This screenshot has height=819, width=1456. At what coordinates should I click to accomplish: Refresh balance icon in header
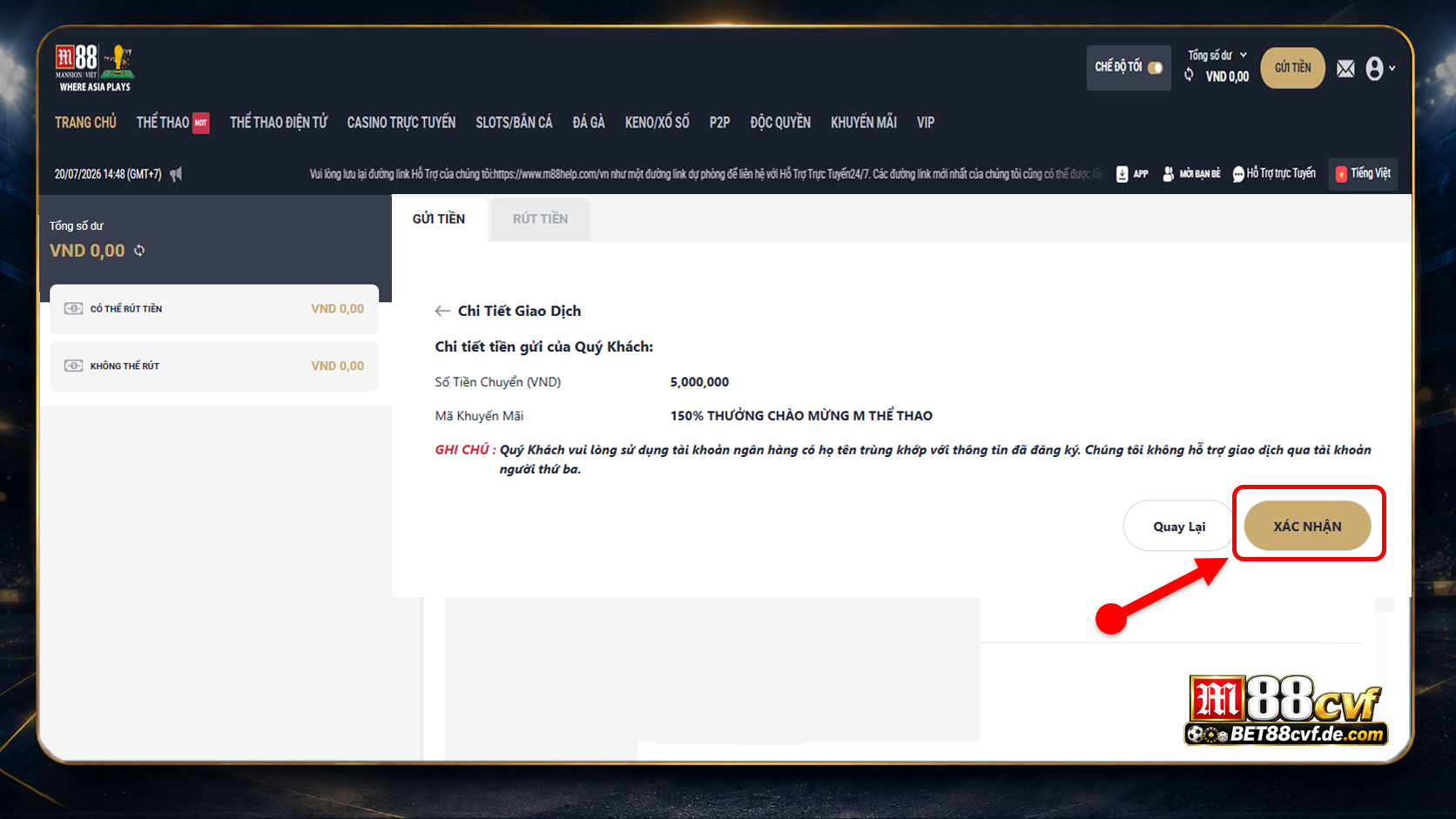point(1189,76)
